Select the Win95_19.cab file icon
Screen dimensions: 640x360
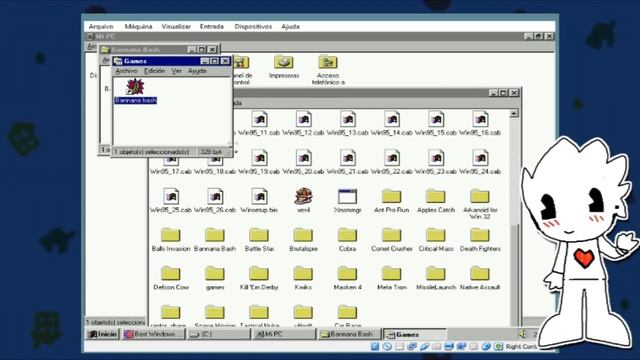[259, 158]
